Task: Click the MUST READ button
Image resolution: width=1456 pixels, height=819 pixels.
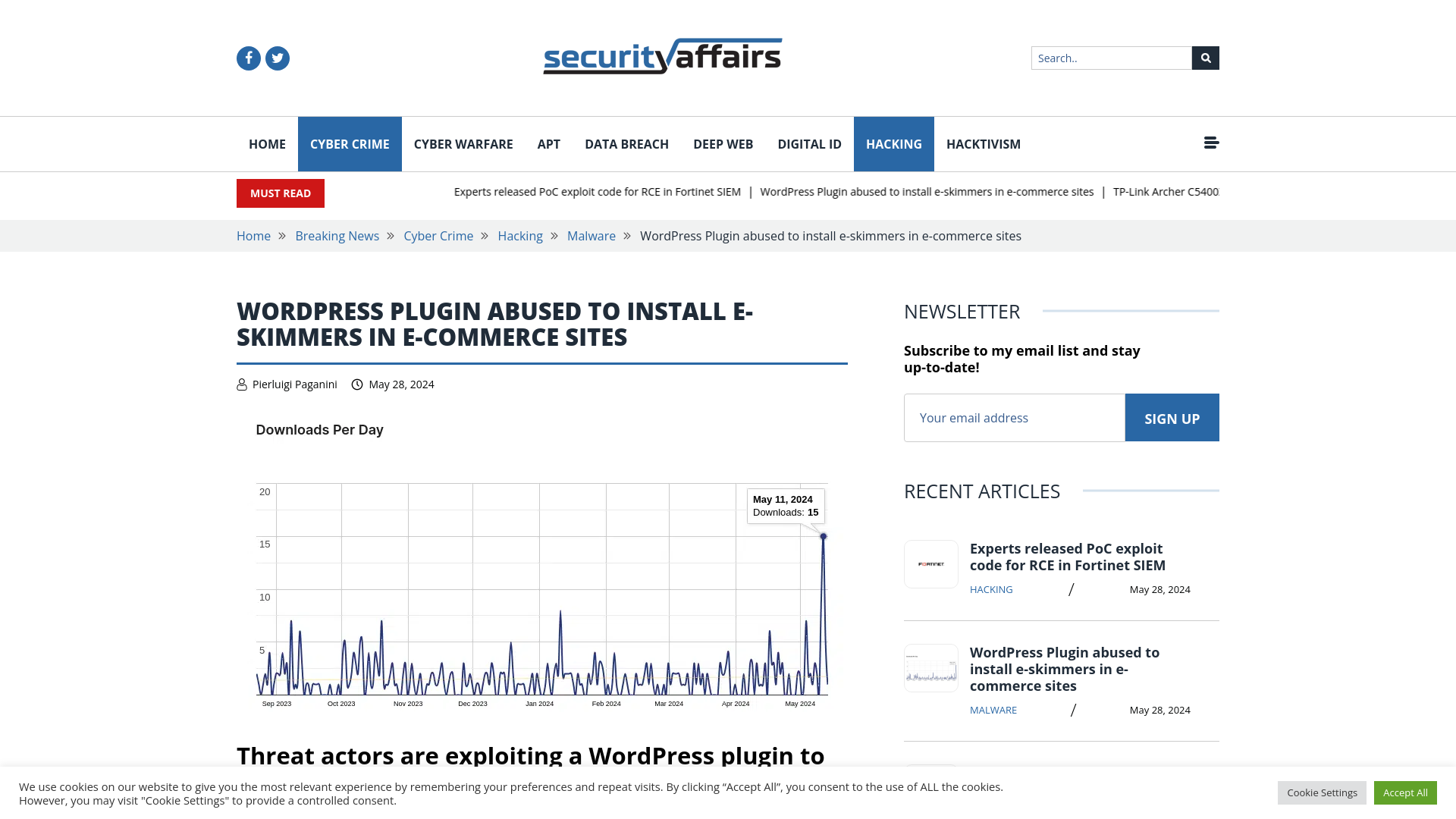Action: pyautogui.click(x=280, y=193)
